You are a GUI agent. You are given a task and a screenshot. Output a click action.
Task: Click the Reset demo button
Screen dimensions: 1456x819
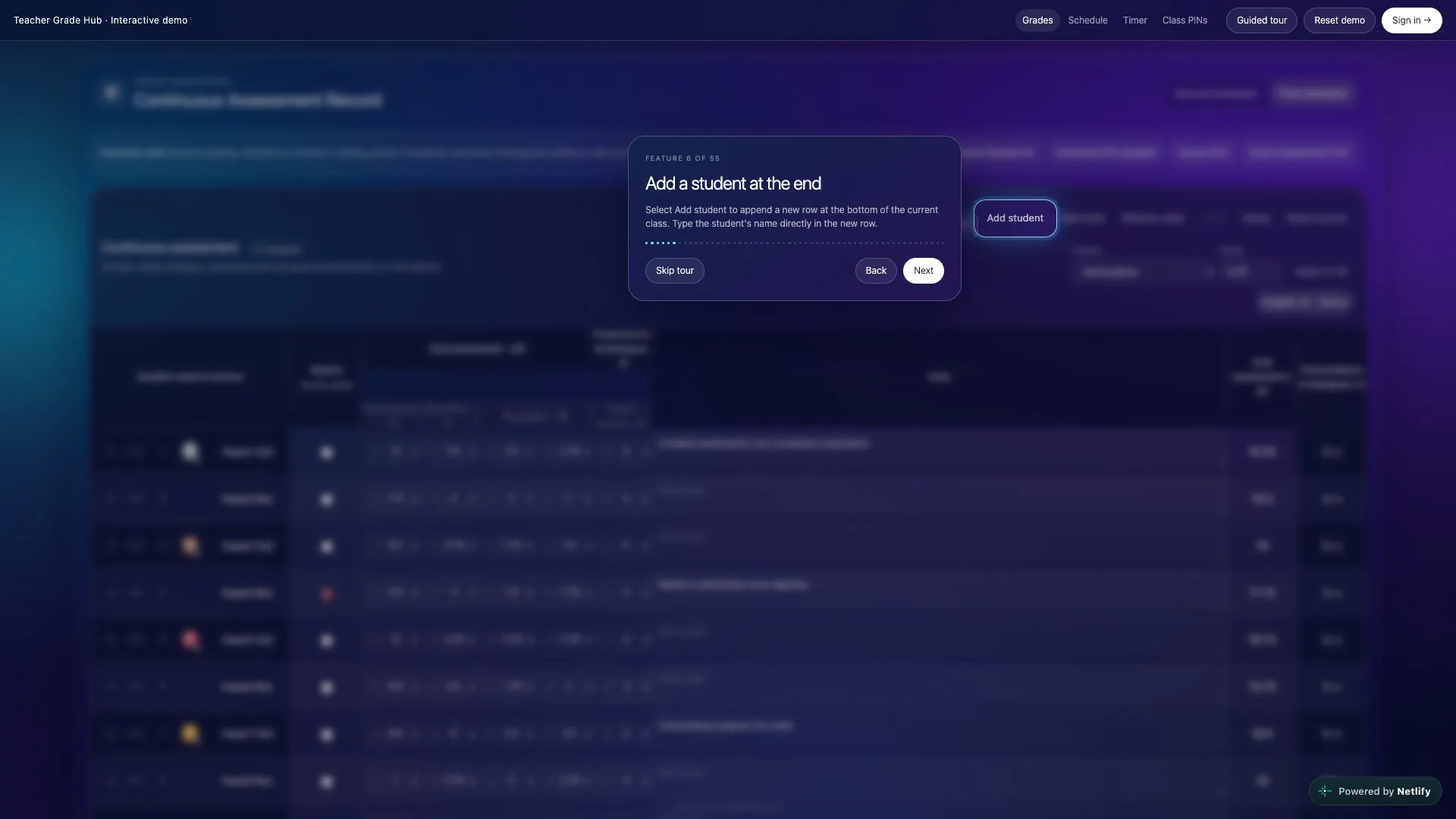tap(1338, 20)
